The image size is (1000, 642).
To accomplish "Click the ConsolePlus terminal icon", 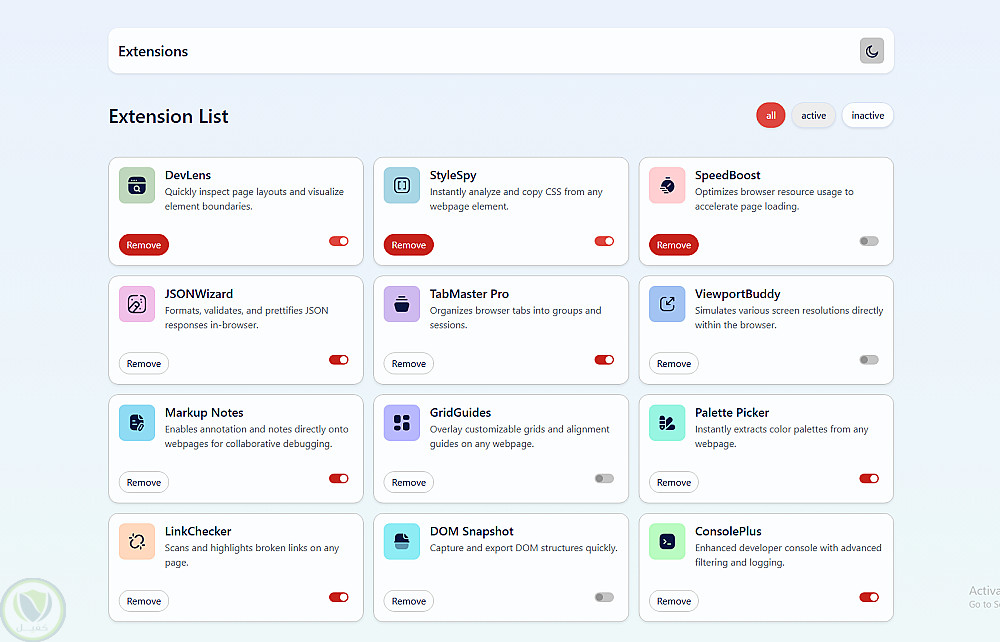I will click(667, 542).
